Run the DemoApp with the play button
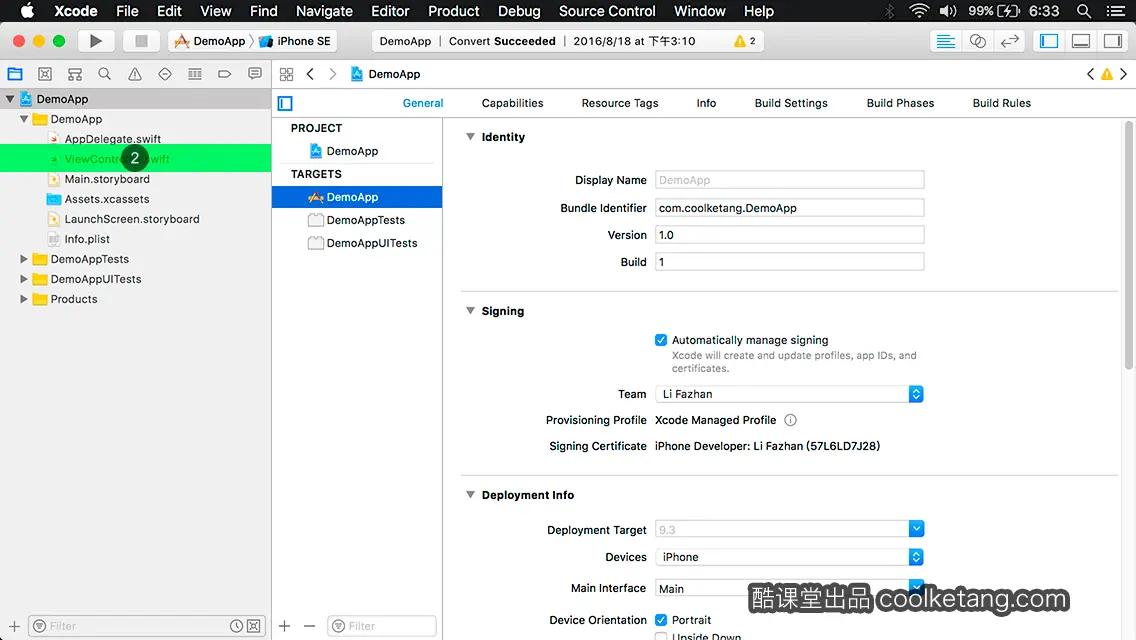This screenshot has height=640, width=1136. [96, 41]
